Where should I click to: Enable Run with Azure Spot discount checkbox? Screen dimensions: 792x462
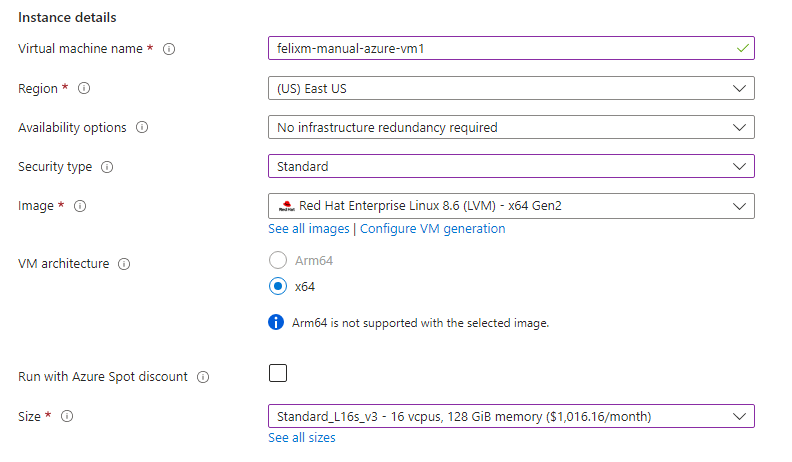click(278, 373)
